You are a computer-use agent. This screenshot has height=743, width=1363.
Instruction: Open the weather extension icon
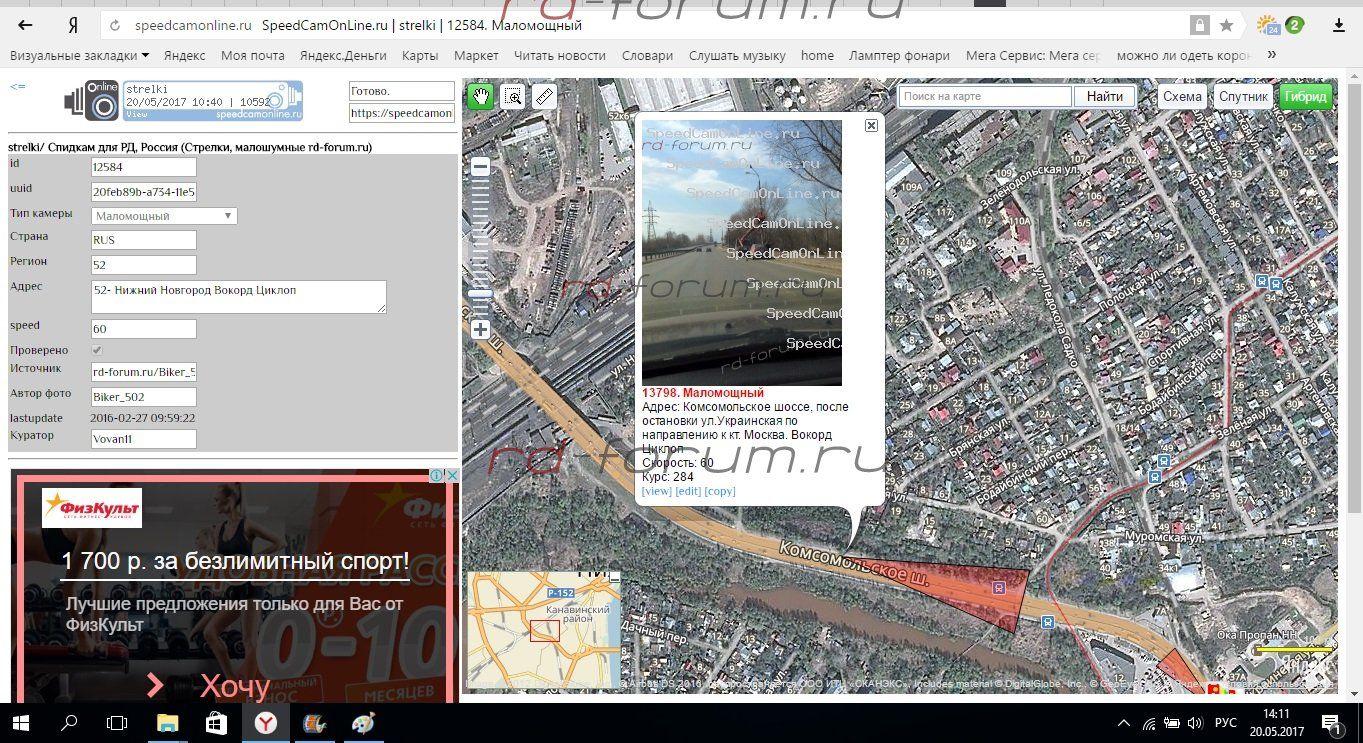[x=1268, y=25]
